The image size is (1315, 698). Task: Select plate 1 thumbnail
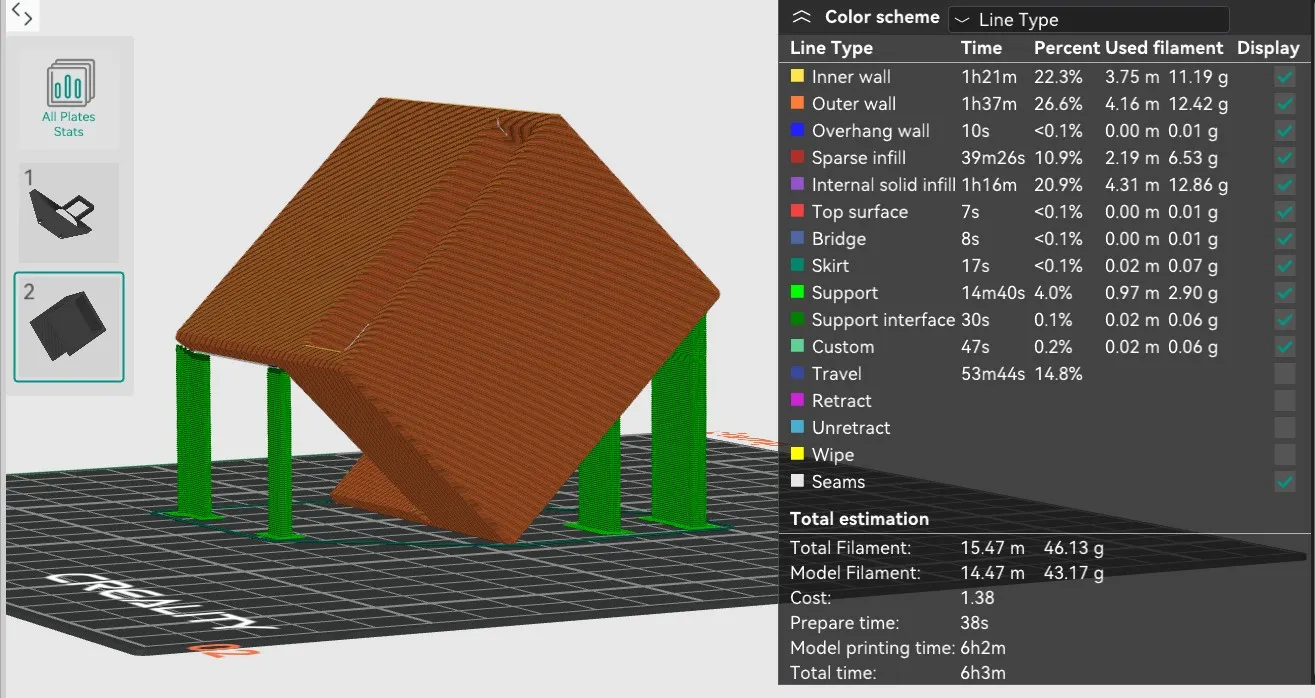tap(69, 212)
